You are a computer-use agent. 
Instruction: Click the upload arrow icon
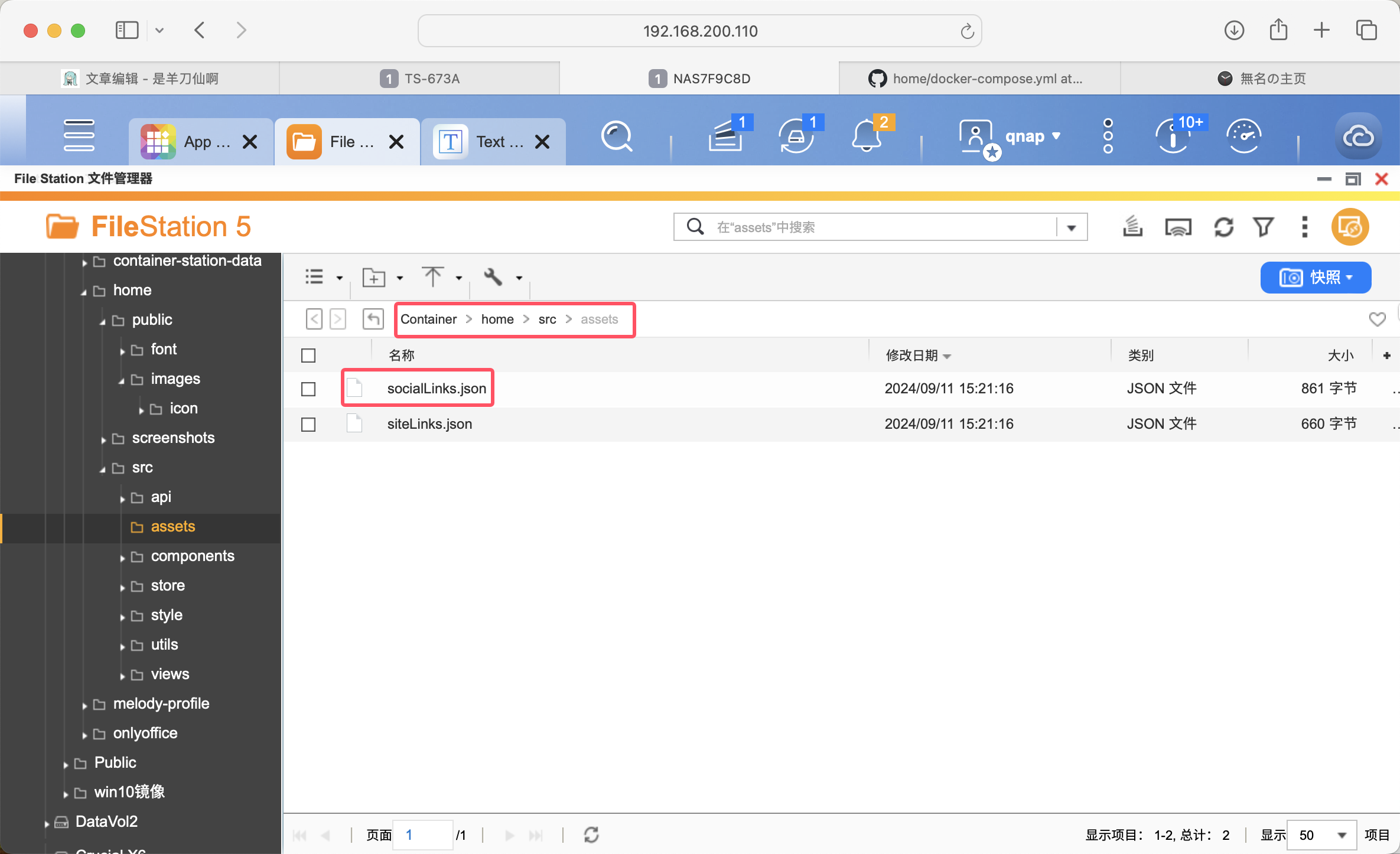pyautogui.click(x=433, y=276)
